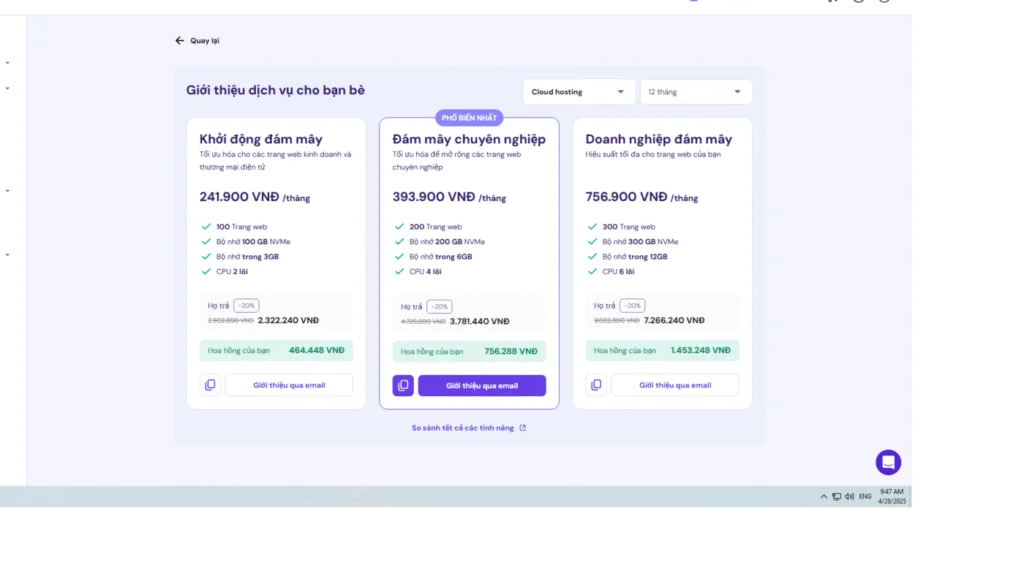
Task: Expand the first sidebar chevron
Action: click(8, 63)
